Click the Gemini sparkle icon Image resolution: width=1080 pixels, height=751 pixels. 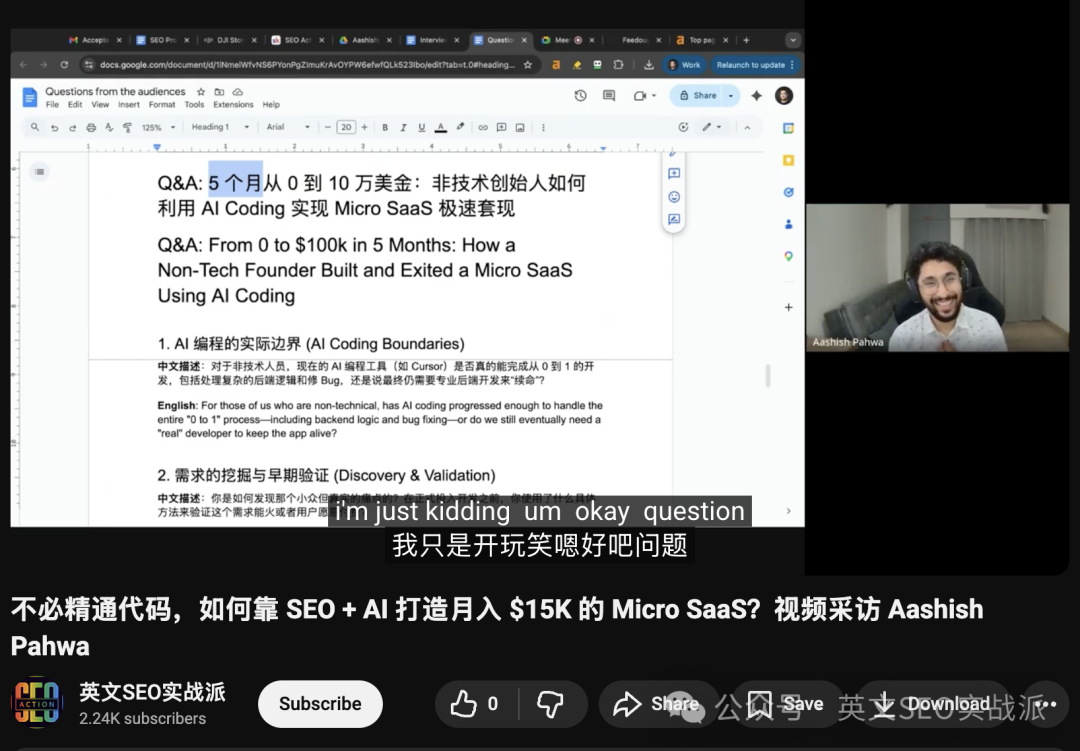point(756,96)
